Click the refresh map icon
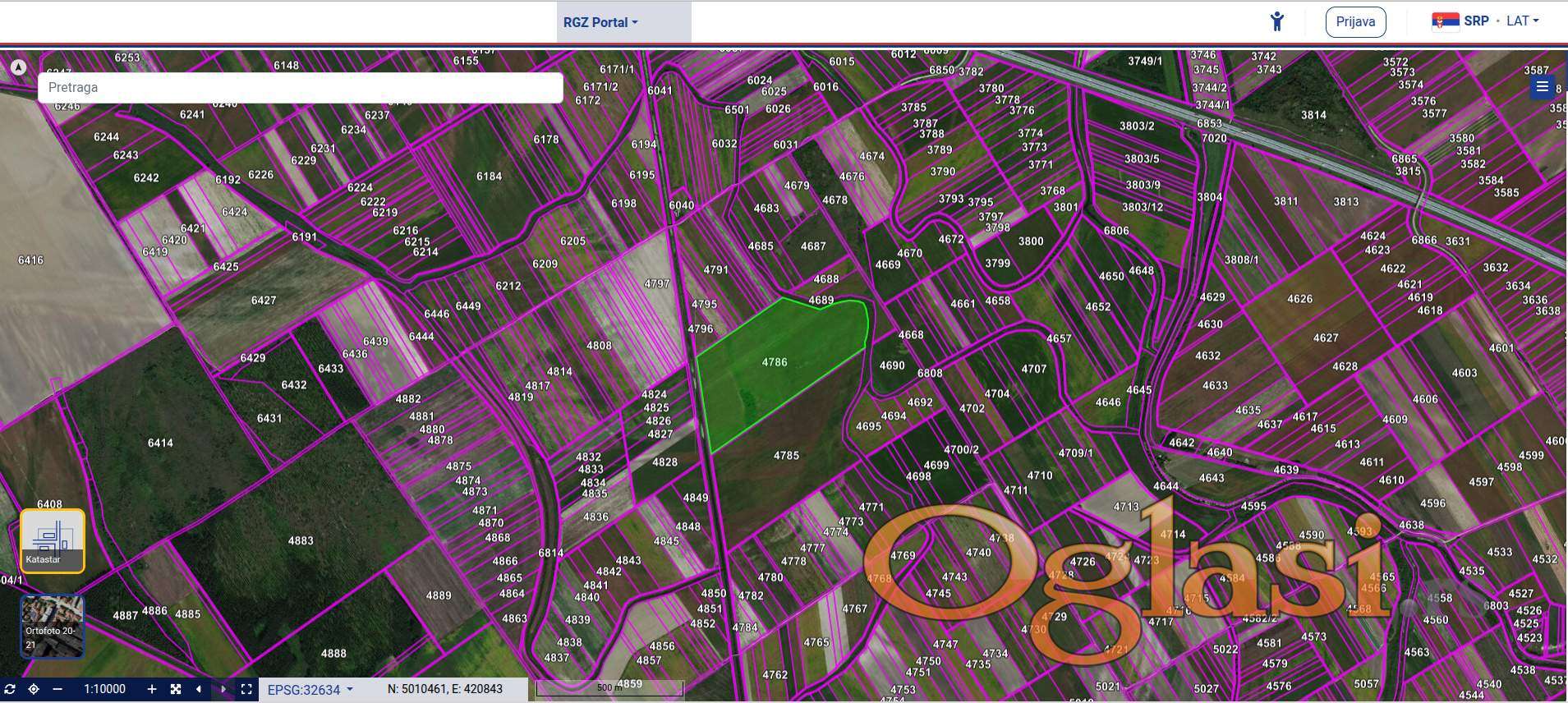Image resolution: width=1568 pixels, height=703 pixels. click(10, 689)
